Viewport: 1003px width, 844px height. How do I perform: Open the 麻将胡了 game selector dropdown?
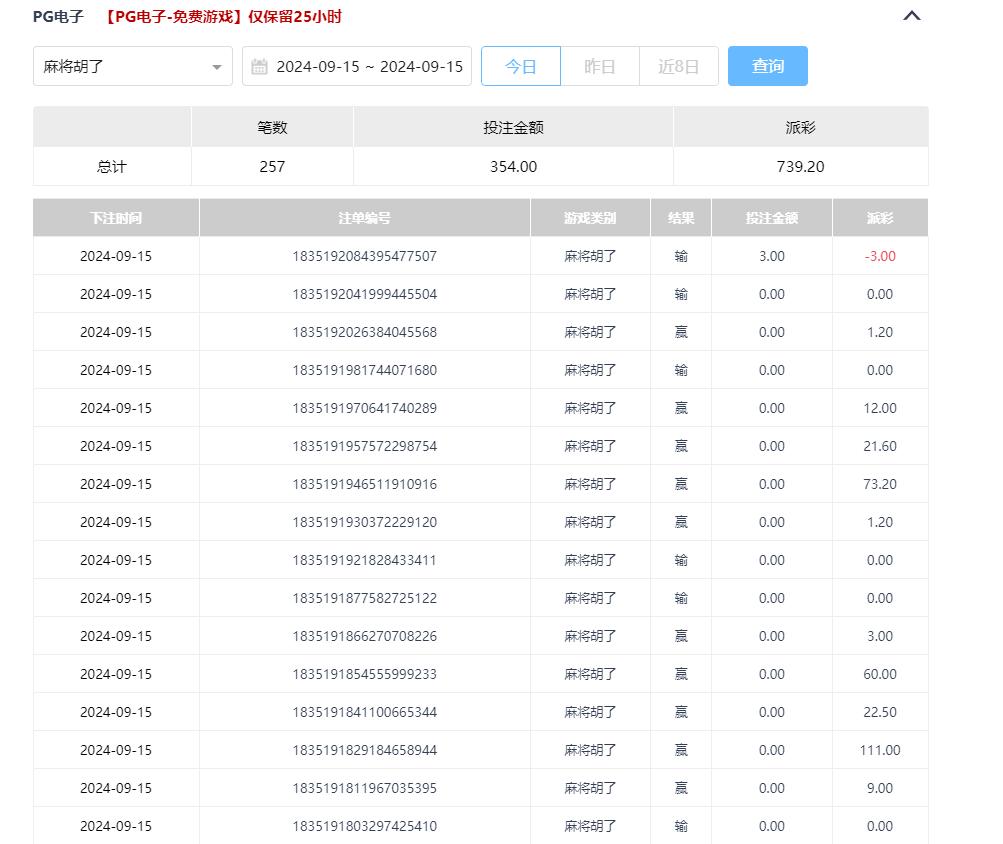[x=132, y=67]
